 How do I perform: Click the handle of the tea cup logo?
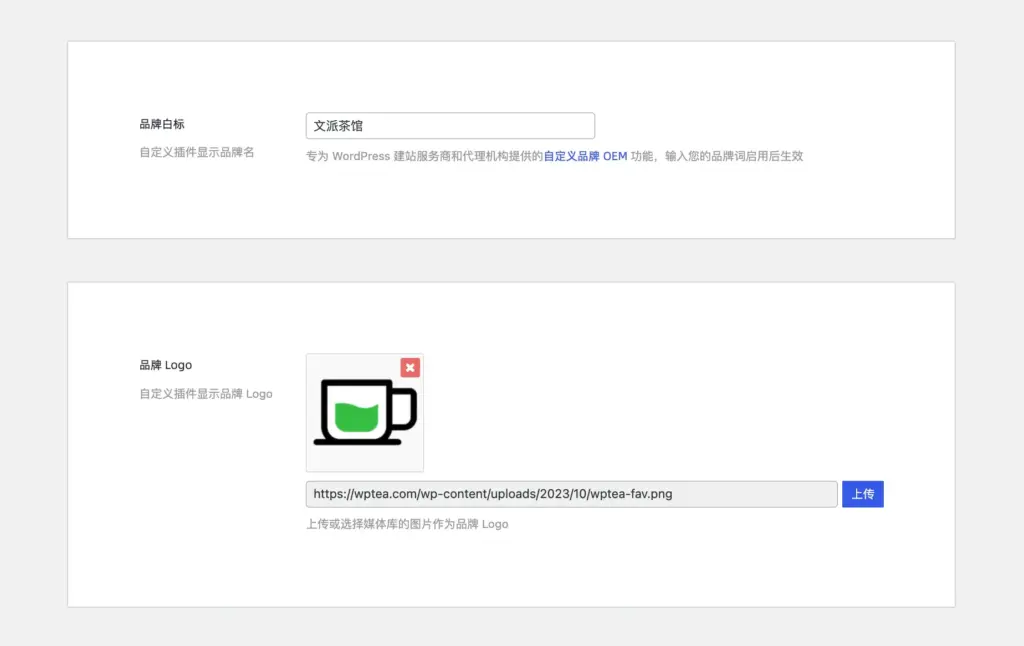(406, 410)
